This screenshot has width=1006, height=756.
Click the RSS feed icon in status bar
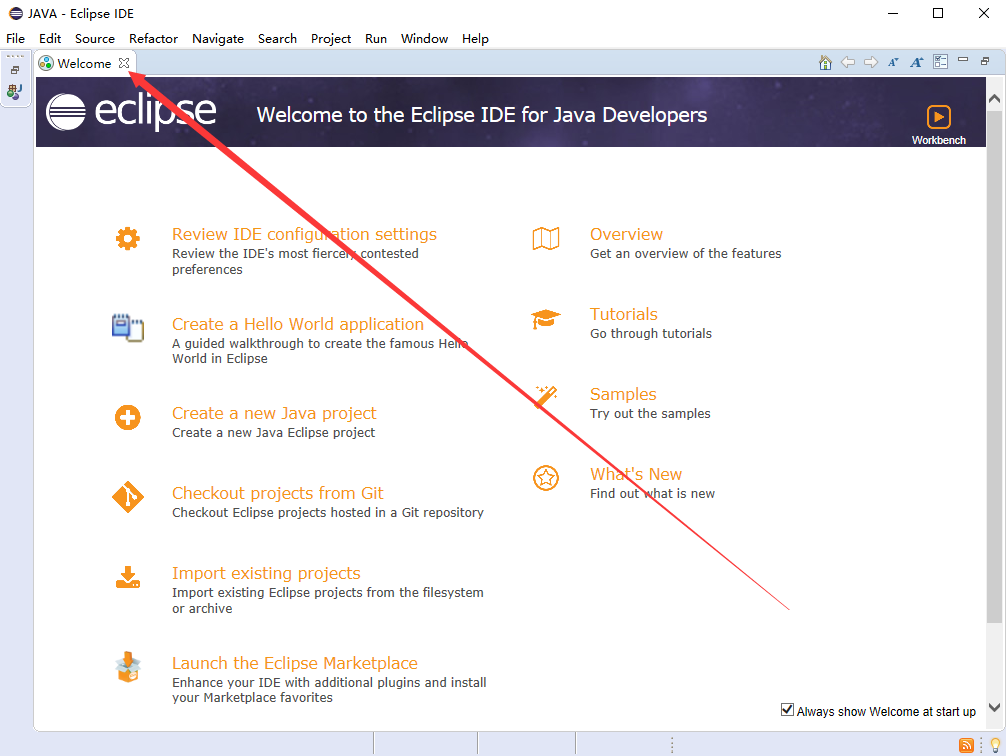(966, 745)
